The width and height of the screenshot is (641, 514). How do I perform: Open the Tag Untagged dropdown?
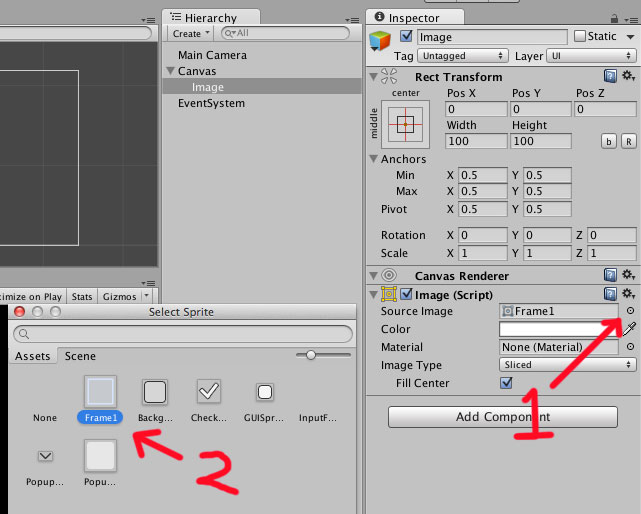tap(463, 56)
